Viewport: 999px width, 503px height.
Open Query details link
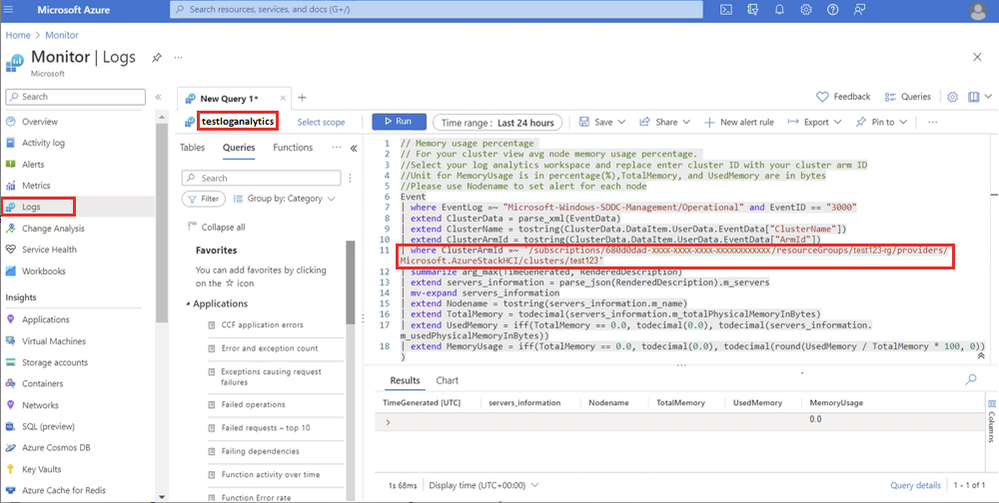(x=916, y=485)
